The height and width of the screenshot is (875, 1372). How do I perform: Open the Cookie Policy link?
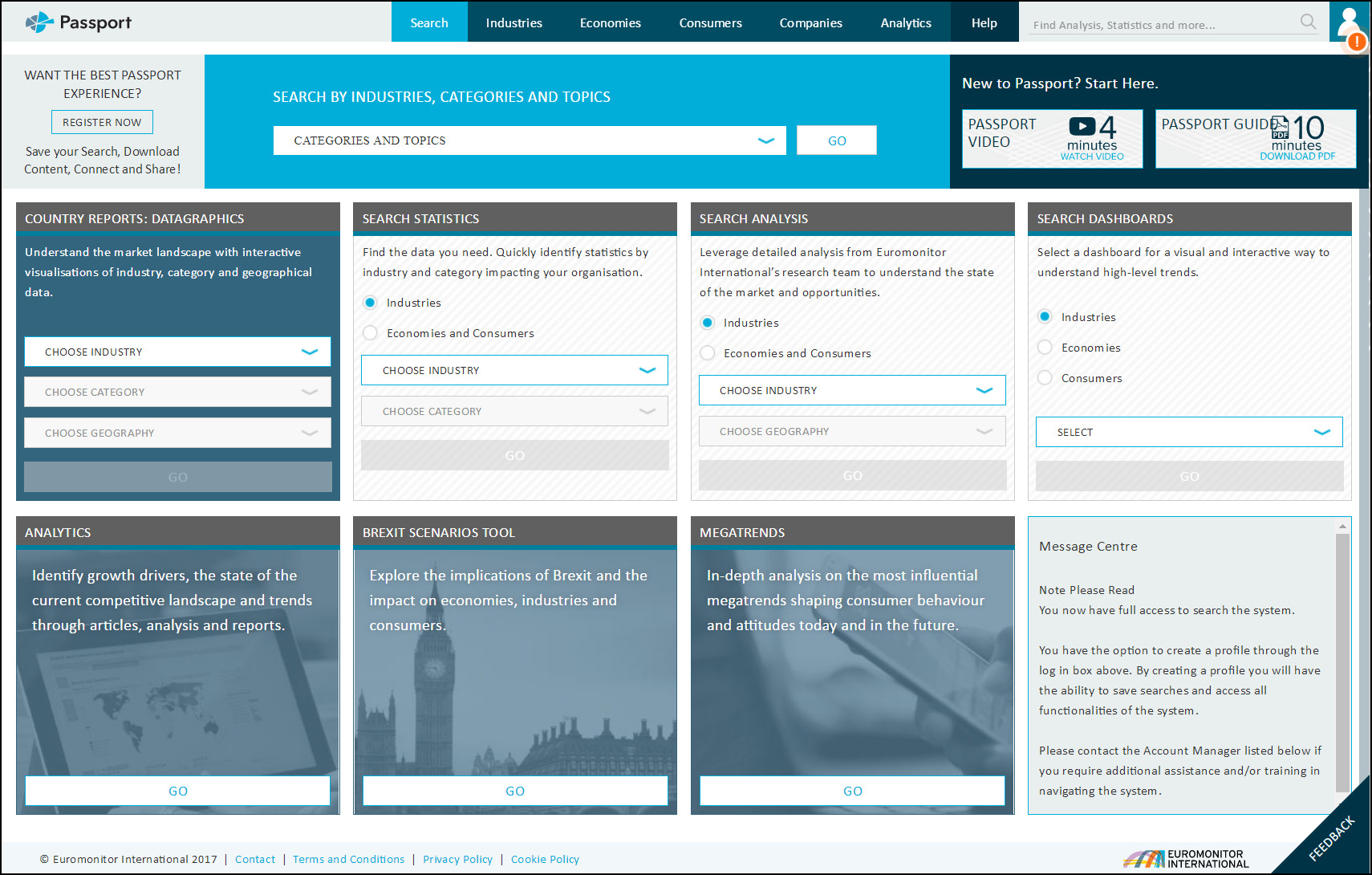pyautogui.click(x=546, y=859)
